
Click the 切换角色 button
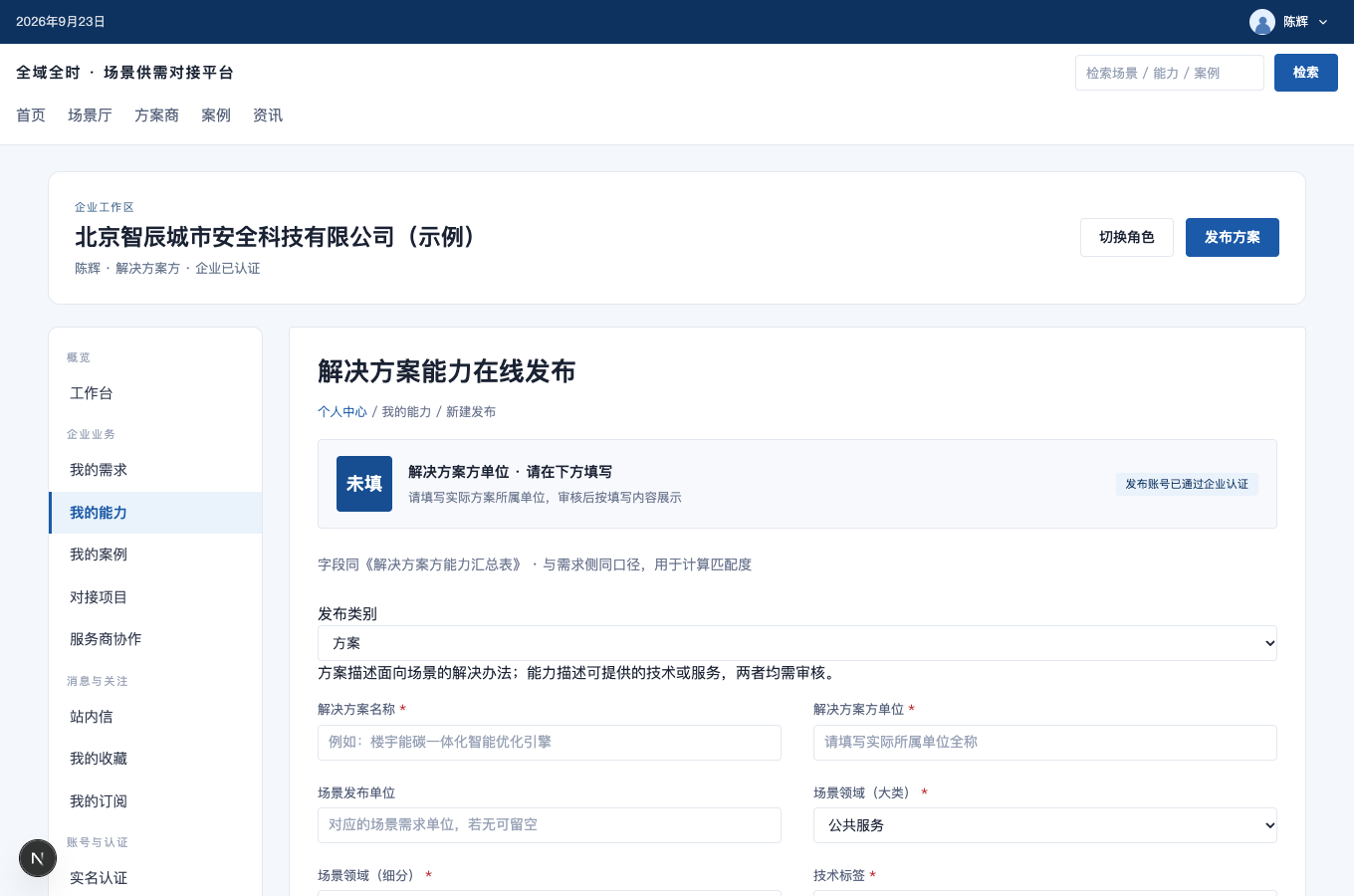tap(1127, 237)
